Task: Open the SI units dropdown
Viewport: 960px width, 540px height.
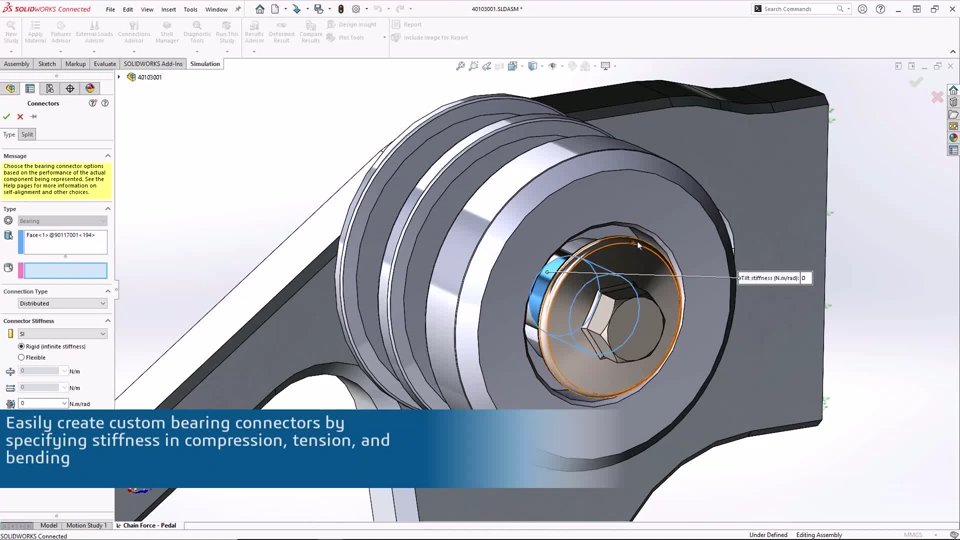Action: (62, 334)
